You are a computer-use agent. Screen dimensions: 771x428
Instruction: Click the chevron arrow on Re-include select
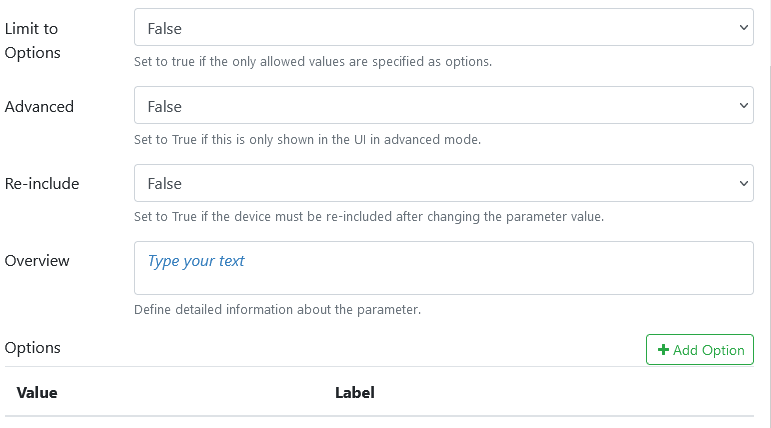[x=743, y=184]
